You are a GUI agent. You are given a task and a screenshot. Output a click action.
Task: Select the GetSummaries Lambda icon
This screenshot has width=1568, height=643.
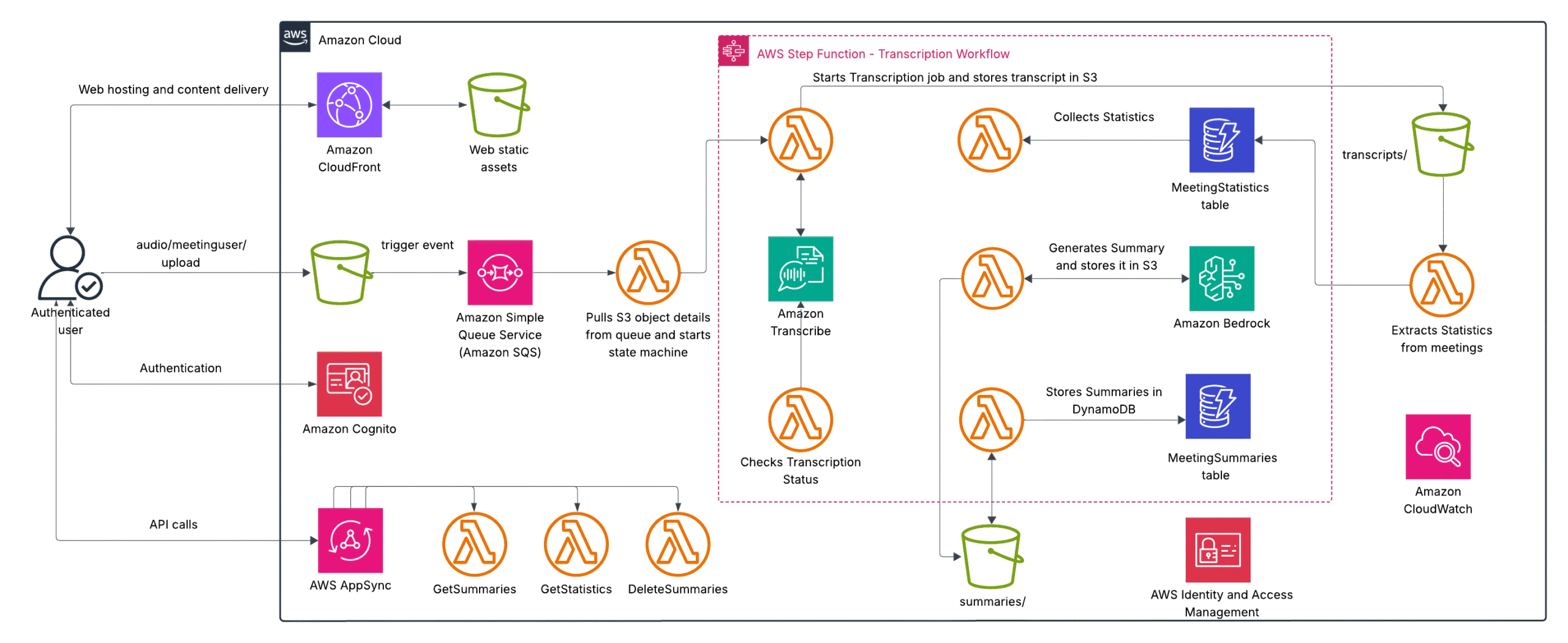475,544
